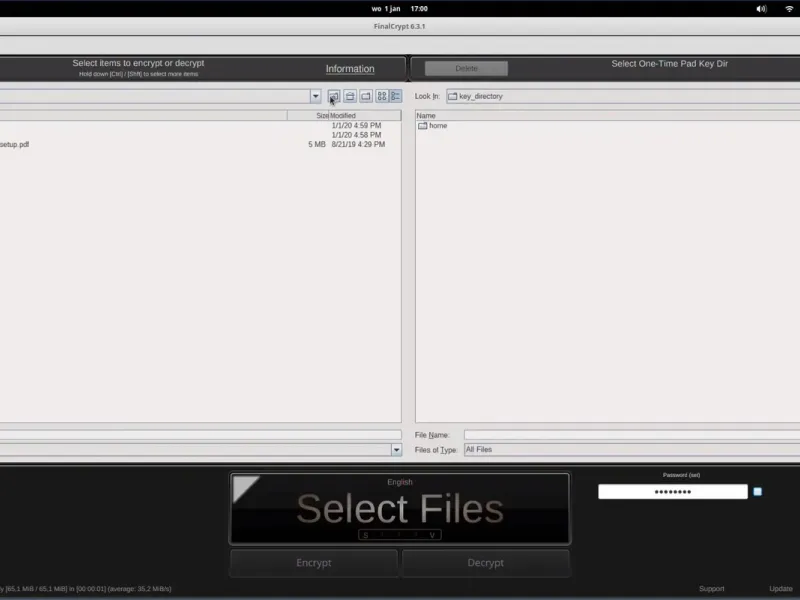Sort by the Size column header
Image resolution: width=800 pixels, height=600 pixels.
(308, 116)
